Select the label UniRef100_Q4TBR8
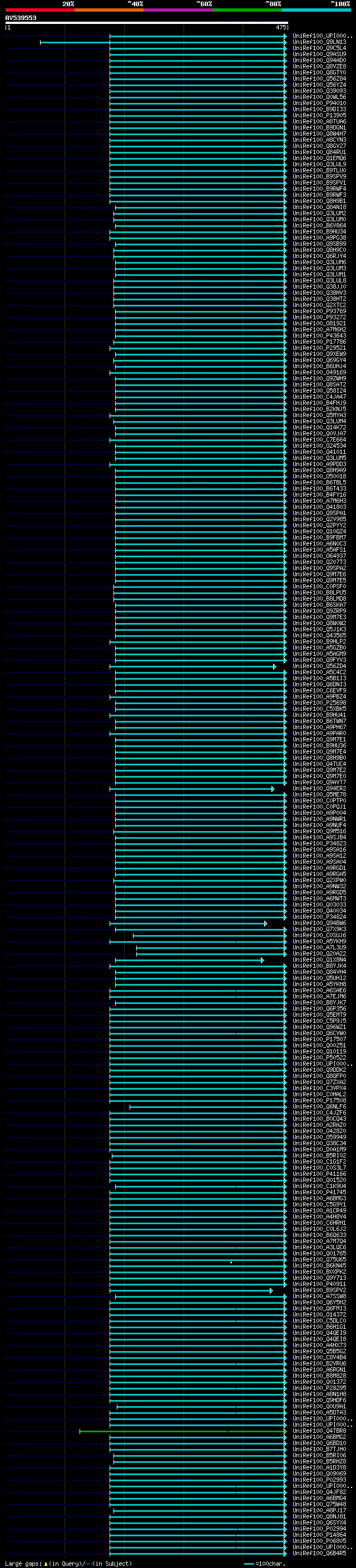Image resolution: width=356 pixels, height=1568 pixels. (319, 1431)
